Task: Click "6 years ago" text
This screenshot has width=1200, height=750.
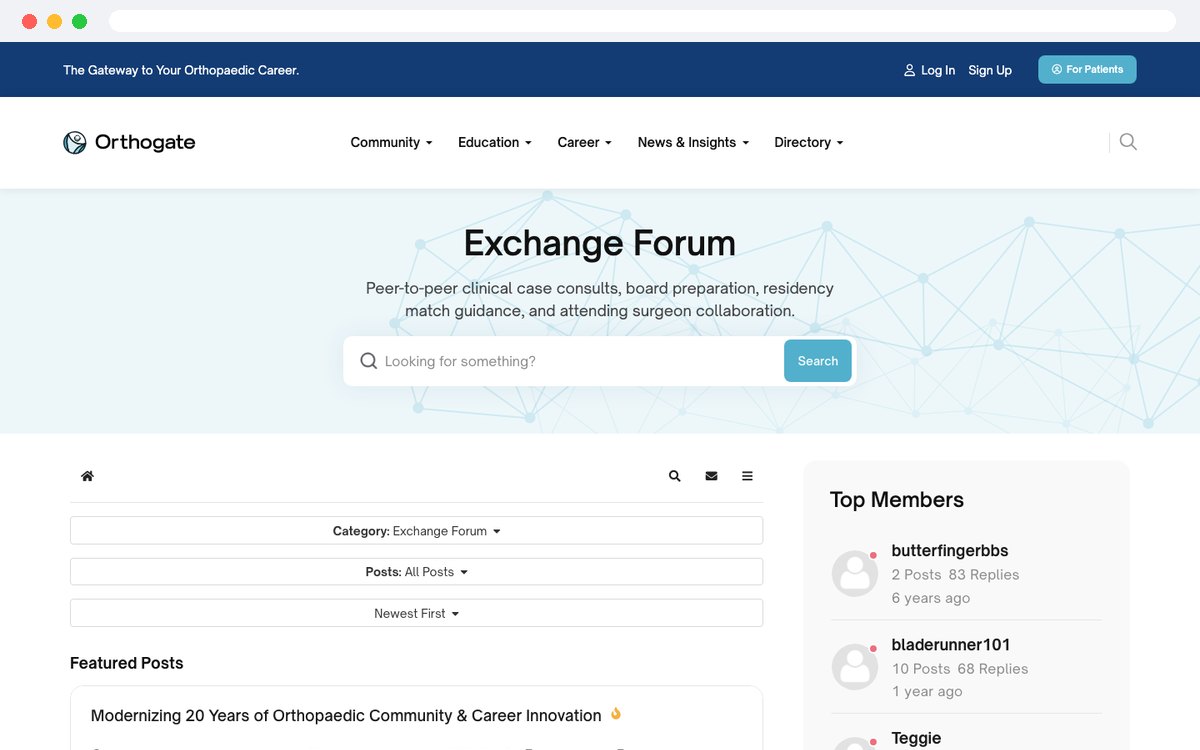Action: [931, 598]
